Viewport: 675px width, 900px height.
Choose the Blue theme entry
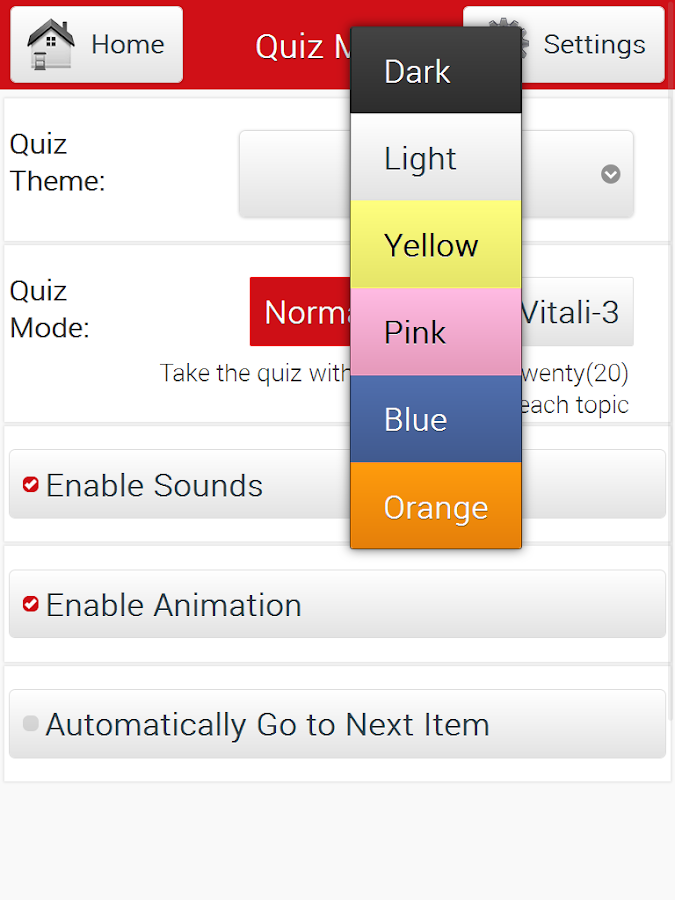coord(435,419)
